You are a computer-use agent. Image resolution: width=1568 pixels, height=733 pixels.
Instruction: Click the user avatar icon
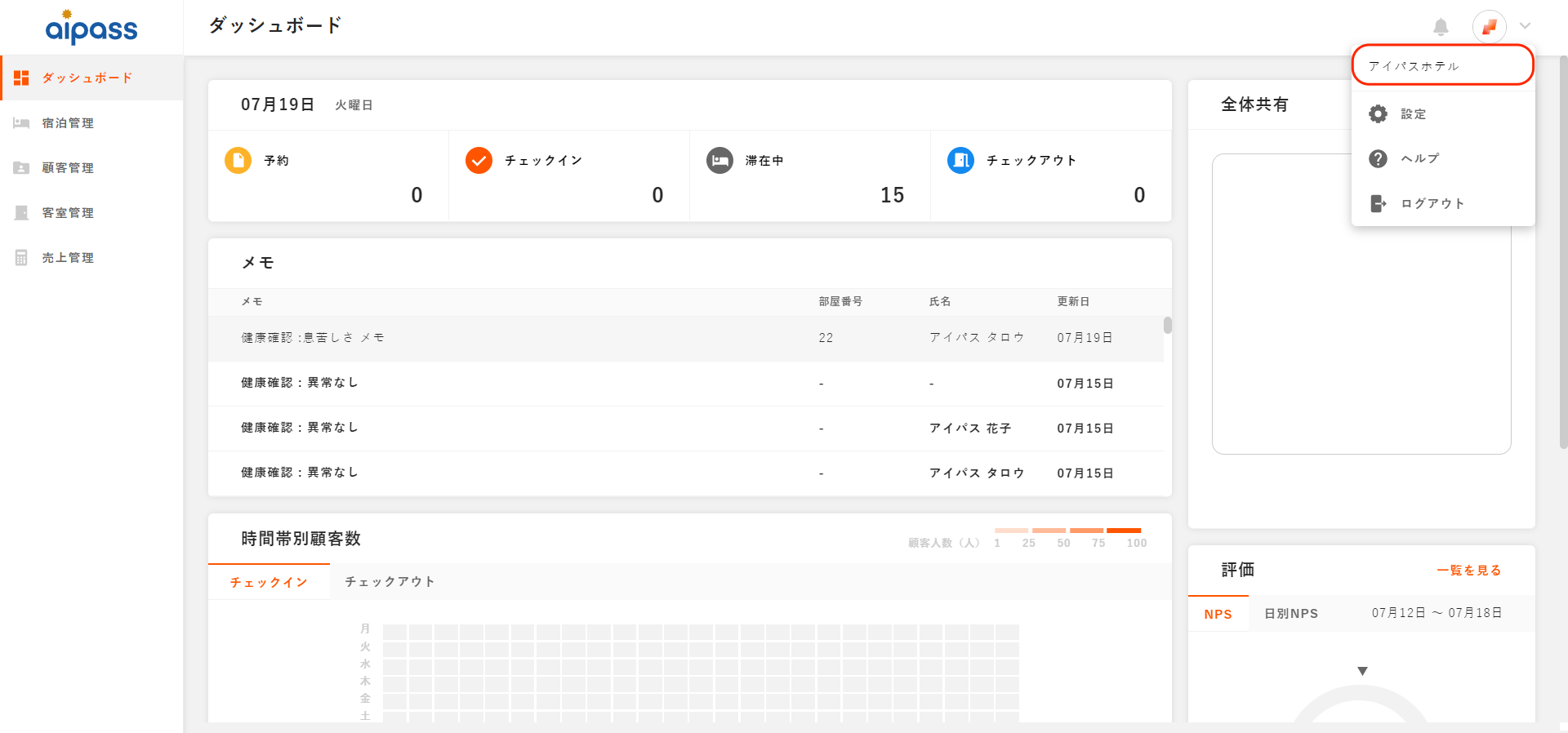click(x=1489, y=27)
